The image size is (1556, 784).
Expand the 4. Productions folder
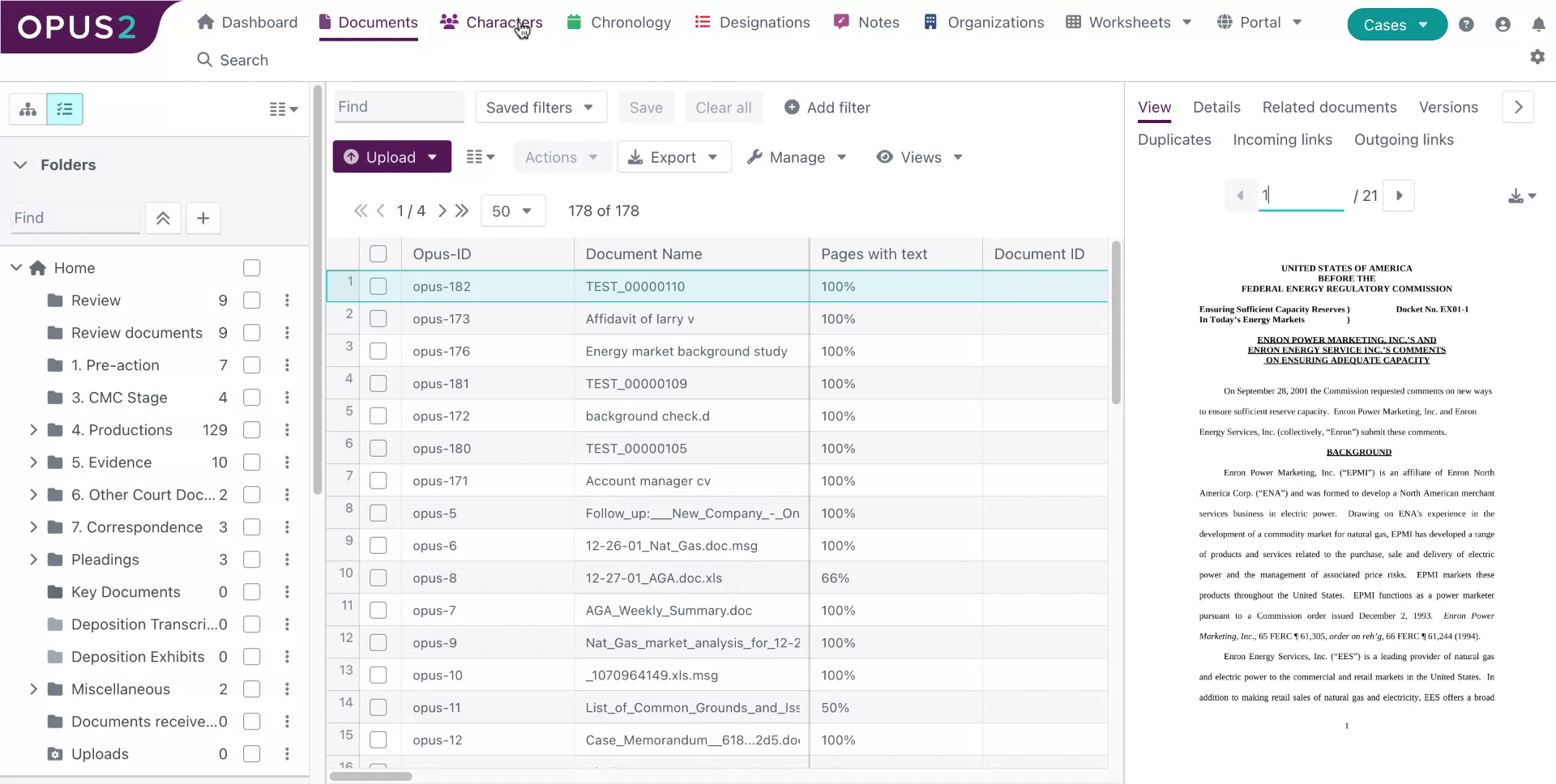[x=33, y=429]
